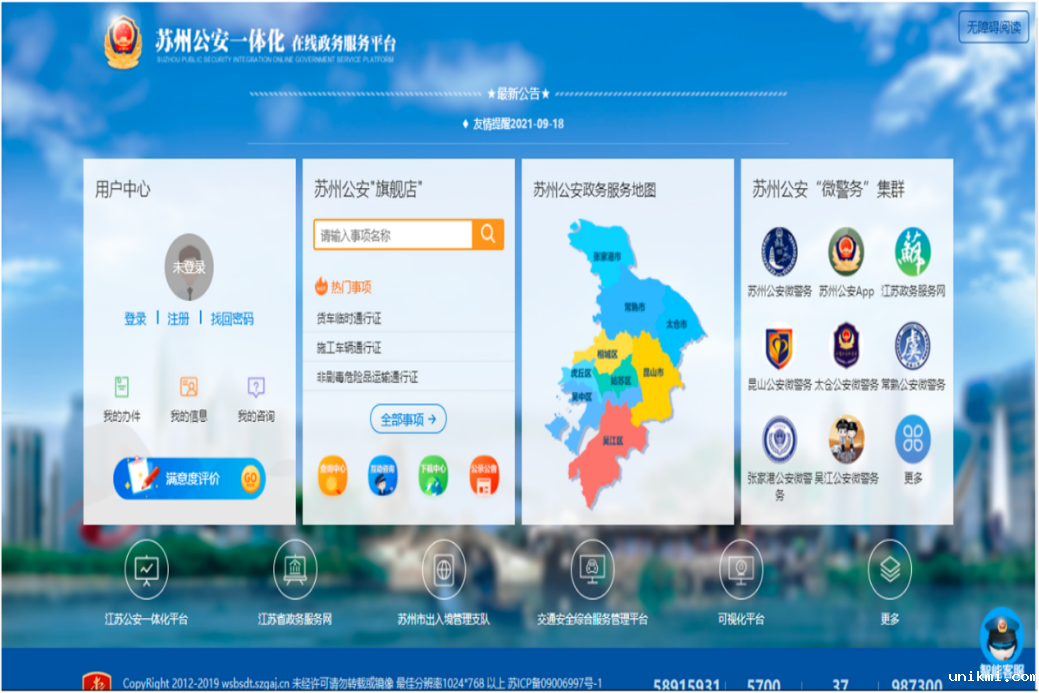The width and height of the screenshot is (1039, 693).
Task: Expand the 全部事项 button
Action: click(408, 419)
